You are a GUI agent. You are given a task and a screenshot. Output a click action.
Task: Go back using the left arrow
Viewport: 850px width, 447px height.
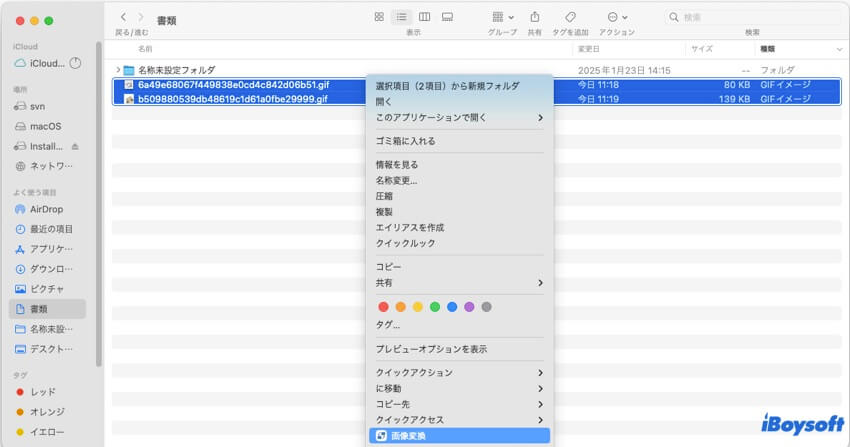coord(123,17)
